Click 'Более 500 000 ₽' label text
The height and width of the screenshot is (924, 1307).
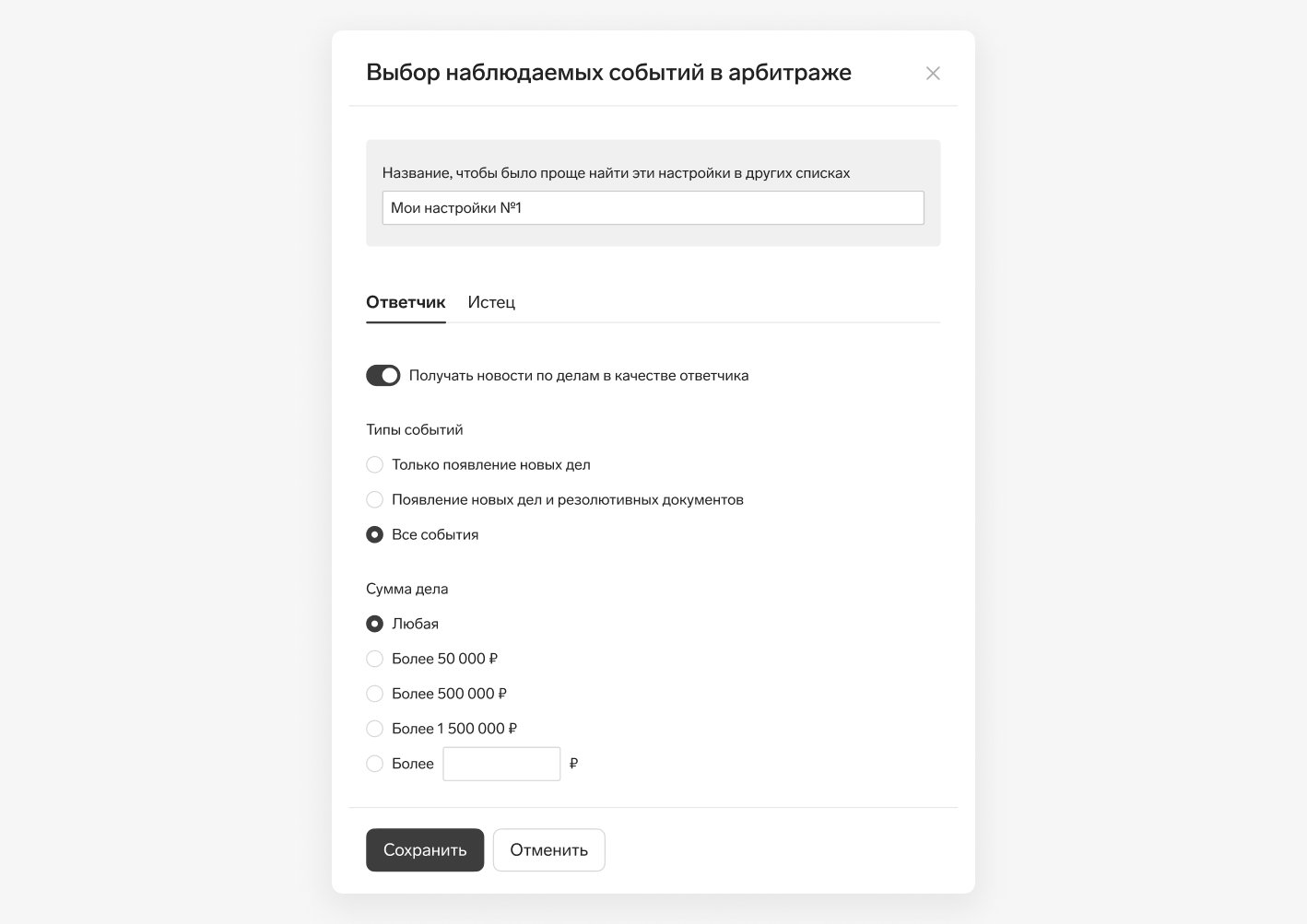(450, 694)
